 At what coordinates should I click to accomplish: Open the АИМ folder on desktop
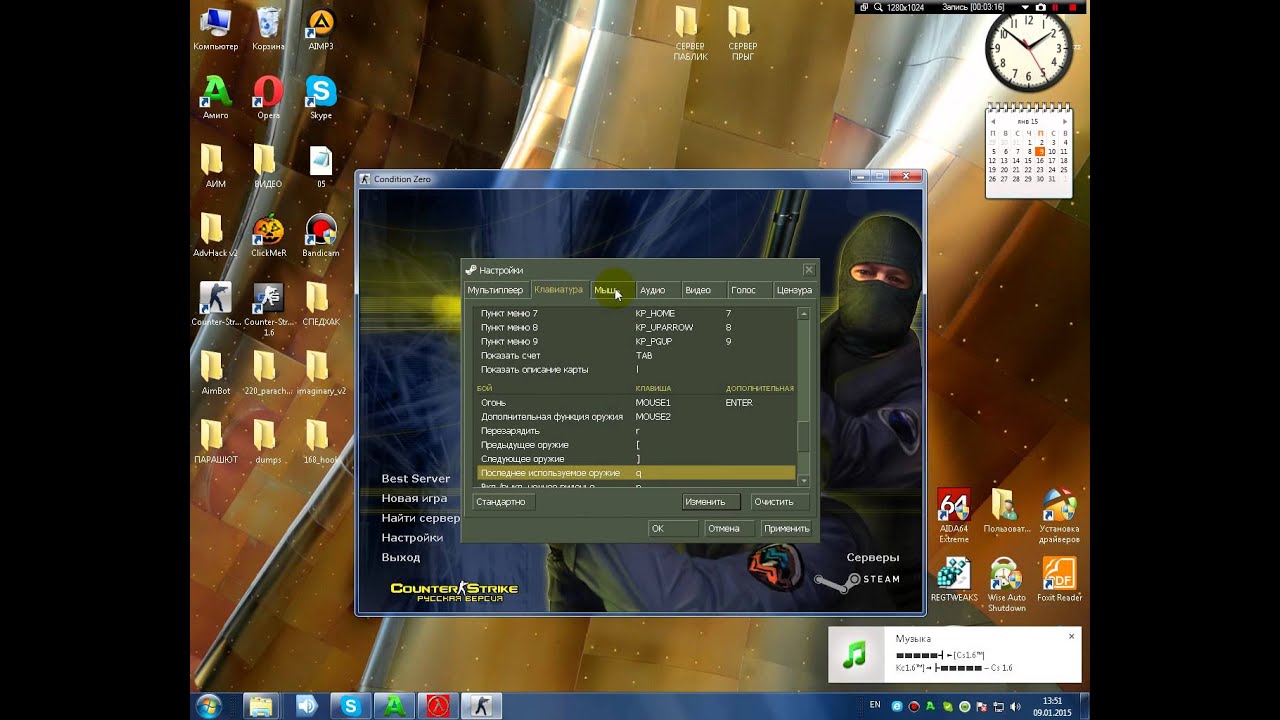pyautogui.click(x=215, y=166)
